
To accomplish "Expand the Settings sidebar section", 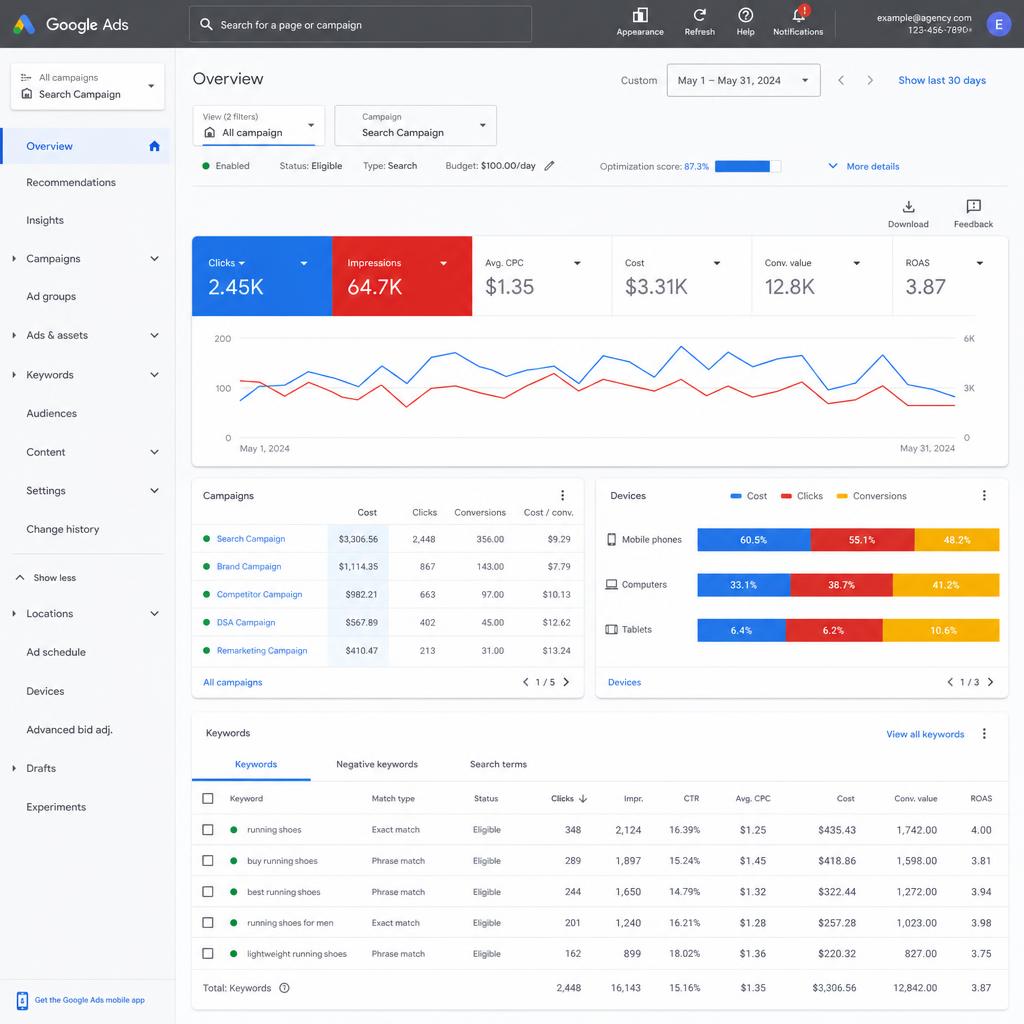I will click(x=154, y=490).
